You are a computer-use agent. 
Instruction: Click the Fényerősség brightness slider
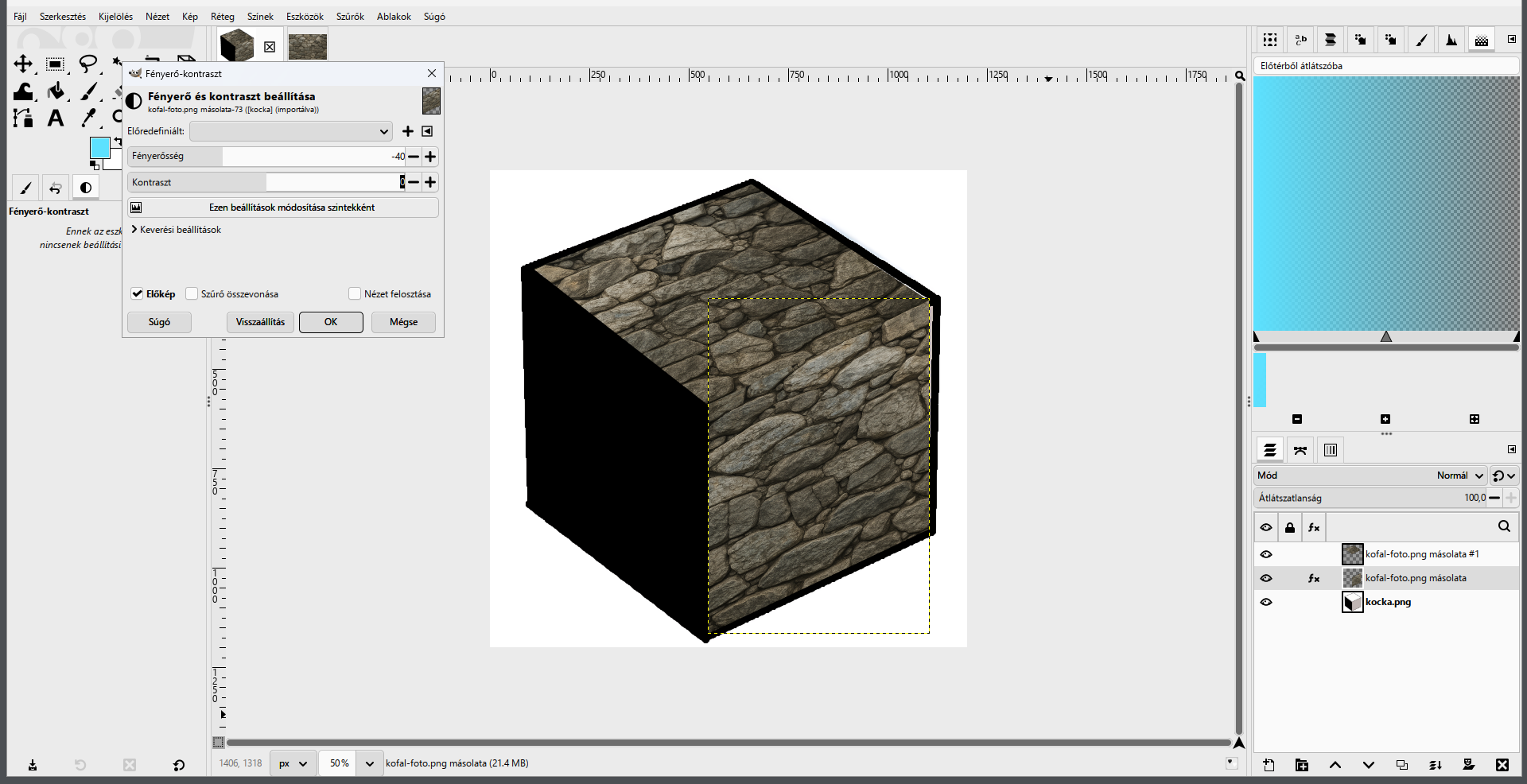coord(266,157)
